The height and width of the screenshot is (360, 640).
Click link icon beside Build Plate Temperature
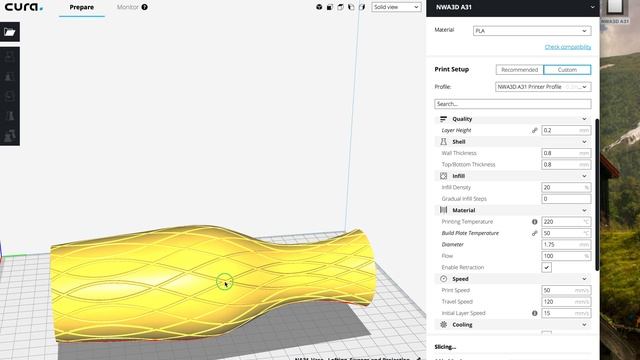tap(534, 233)
